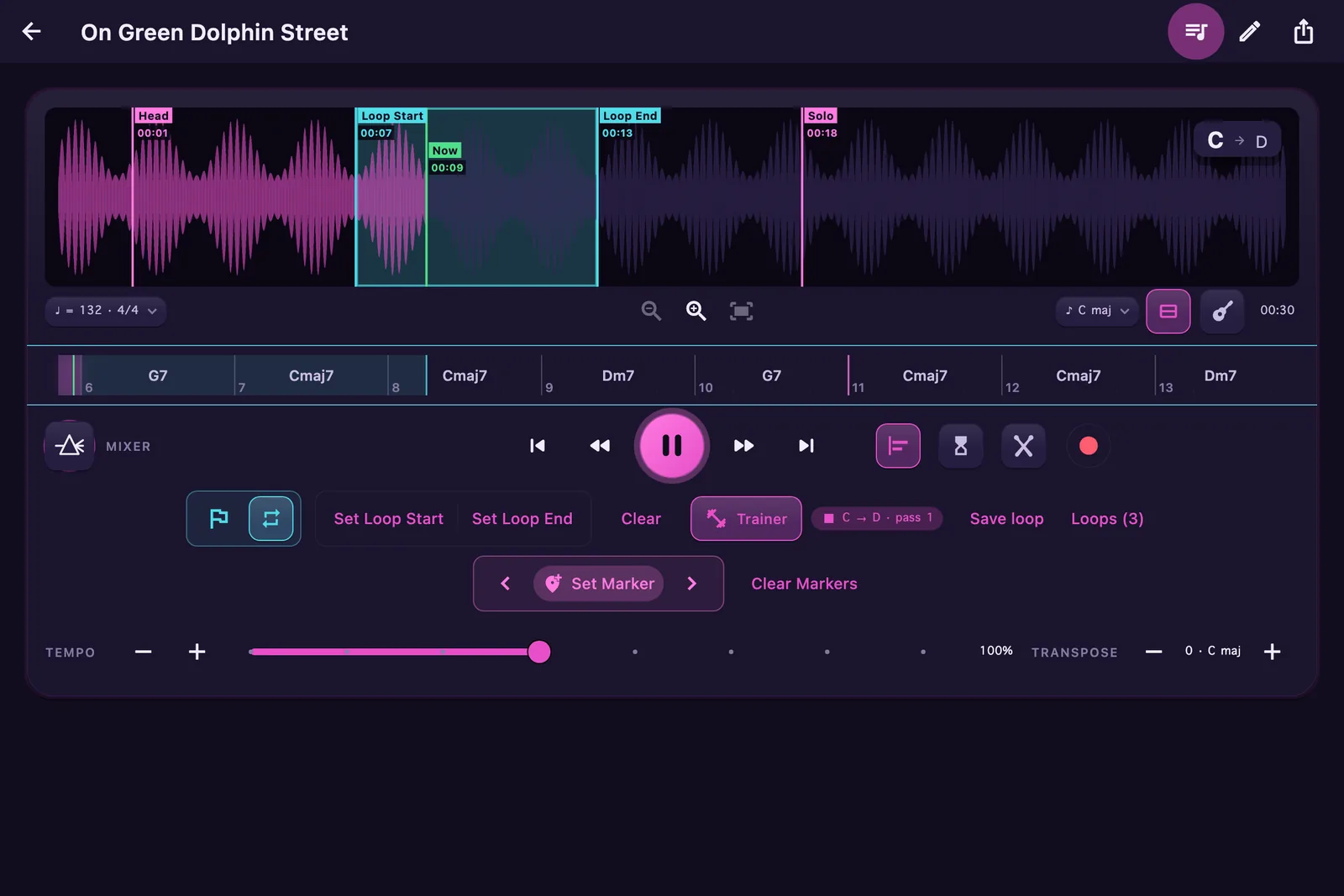Screen dimensions: 1344x896
Task: Open saved Loops (3) list
Action: (x=1107, y=519)
